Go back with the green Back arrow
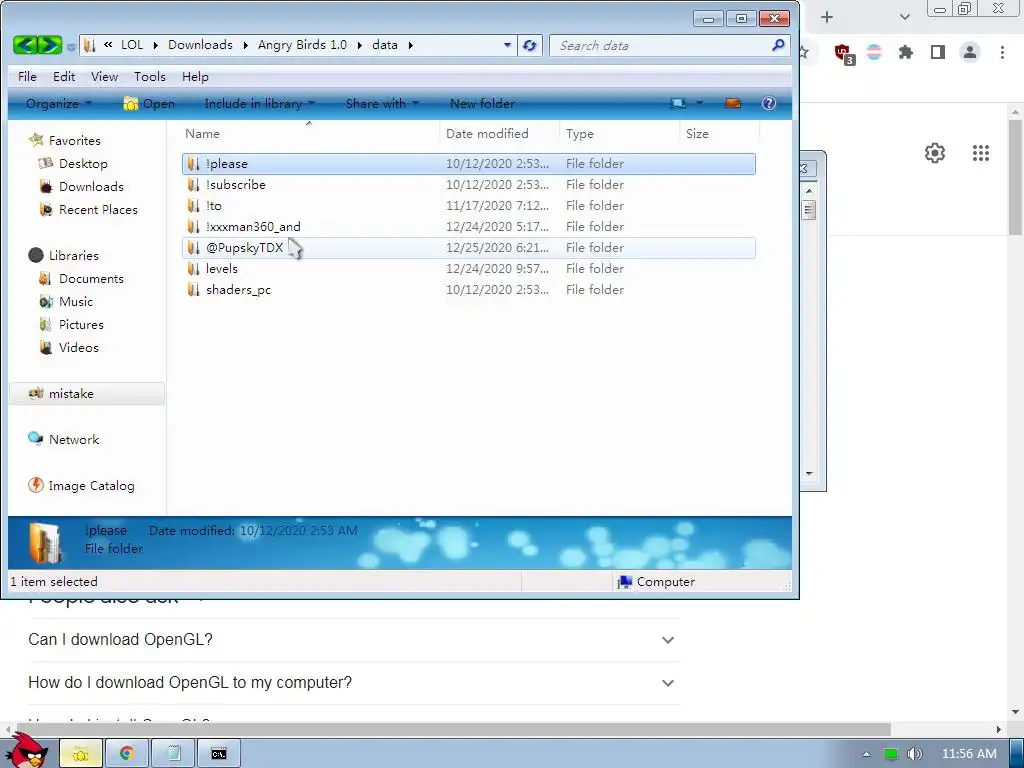1024x768 pixels. (25, 45)
